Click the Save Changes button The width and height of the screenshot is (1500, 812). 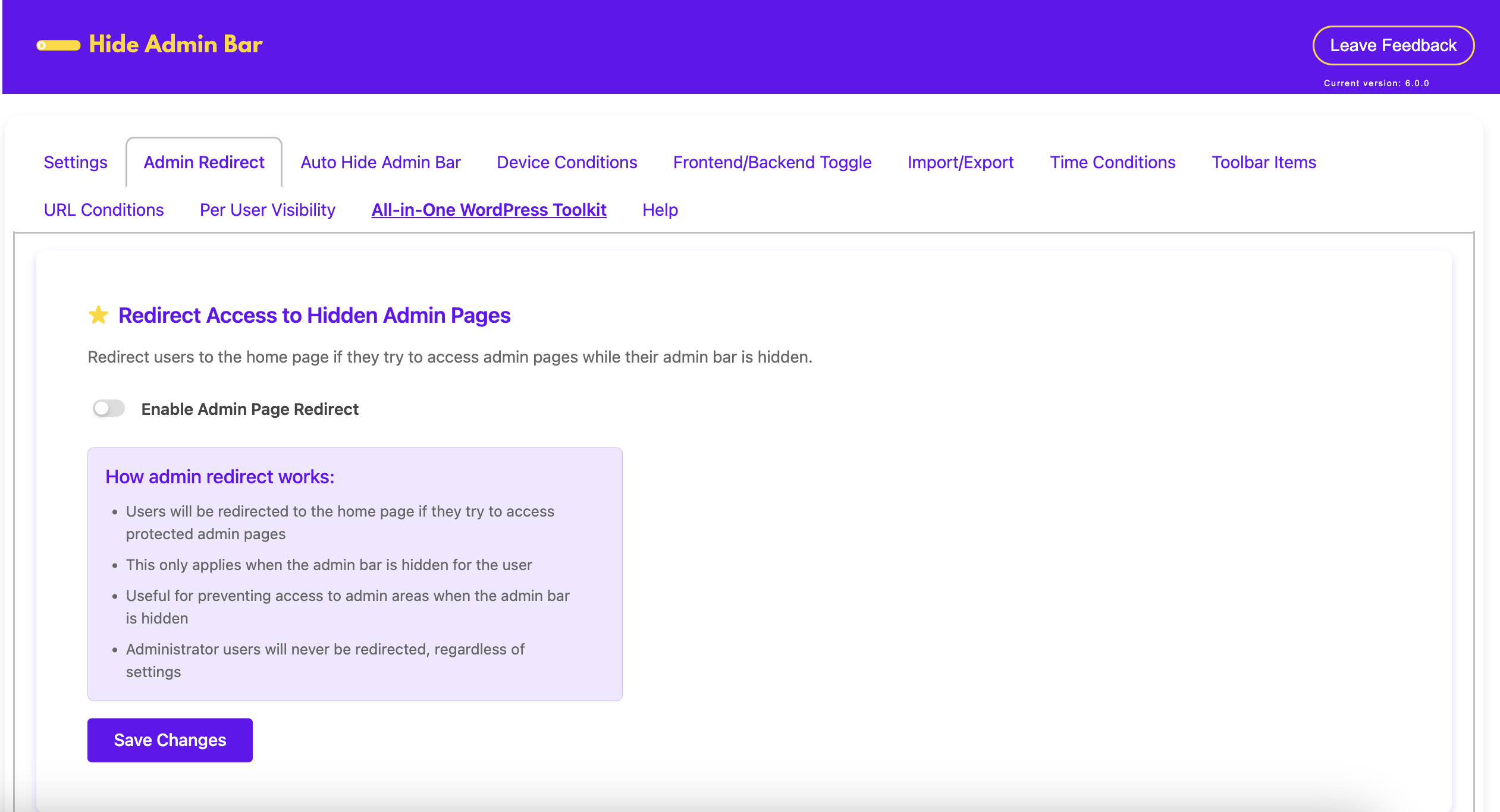click(170, 740)
